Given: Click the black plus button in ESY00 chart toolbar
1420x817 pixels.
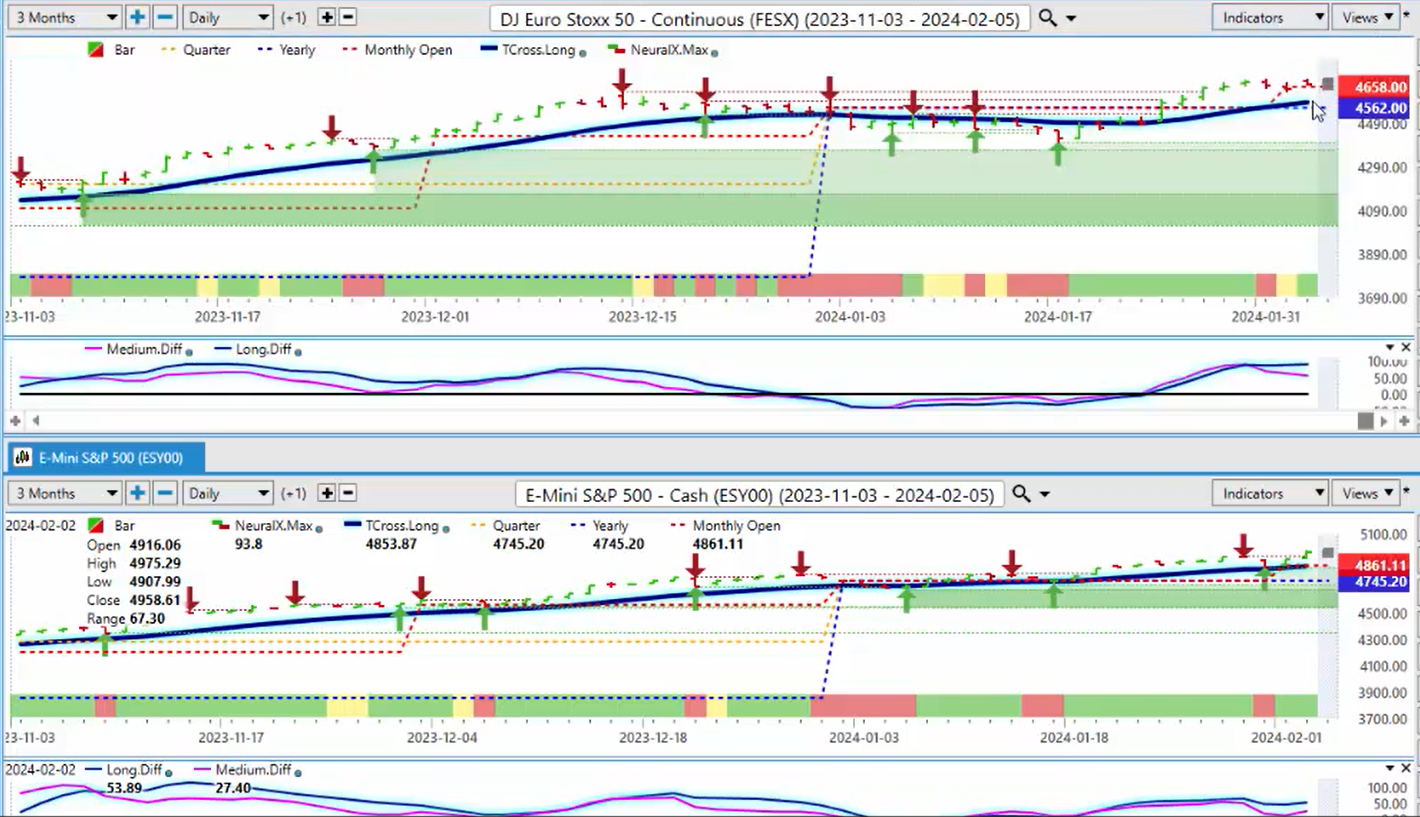Looking at the screenshot, I should [326, 493].
